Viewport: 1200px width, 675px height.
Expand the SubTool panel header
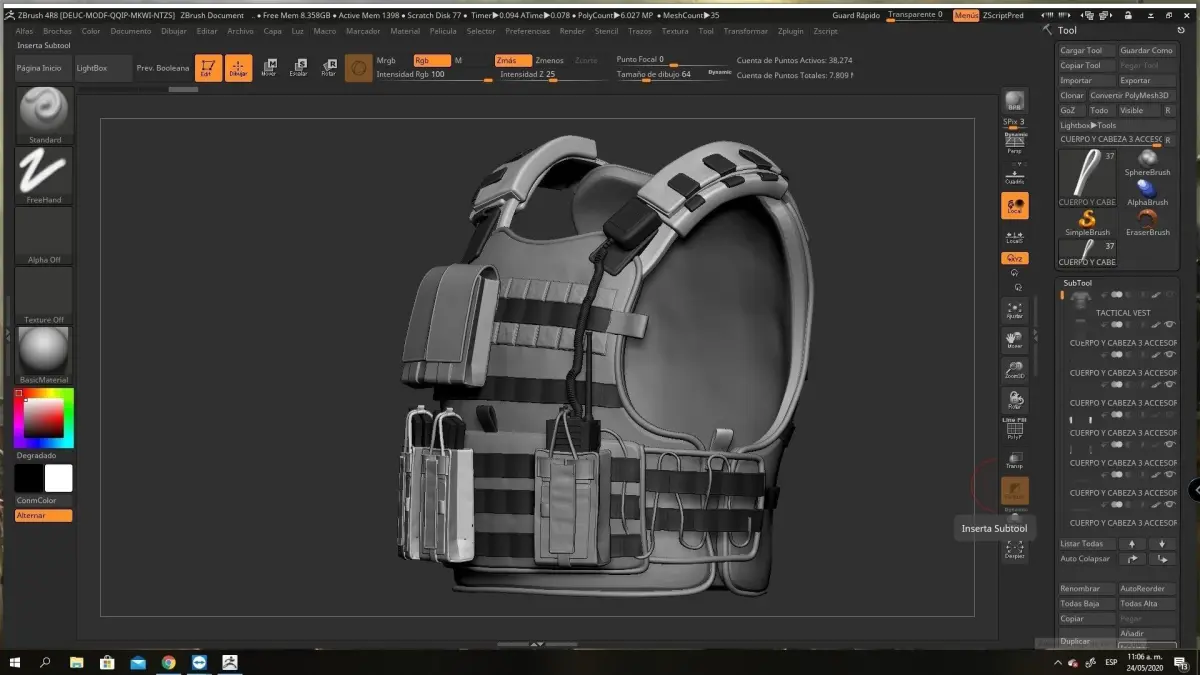tap(1078, 283)
